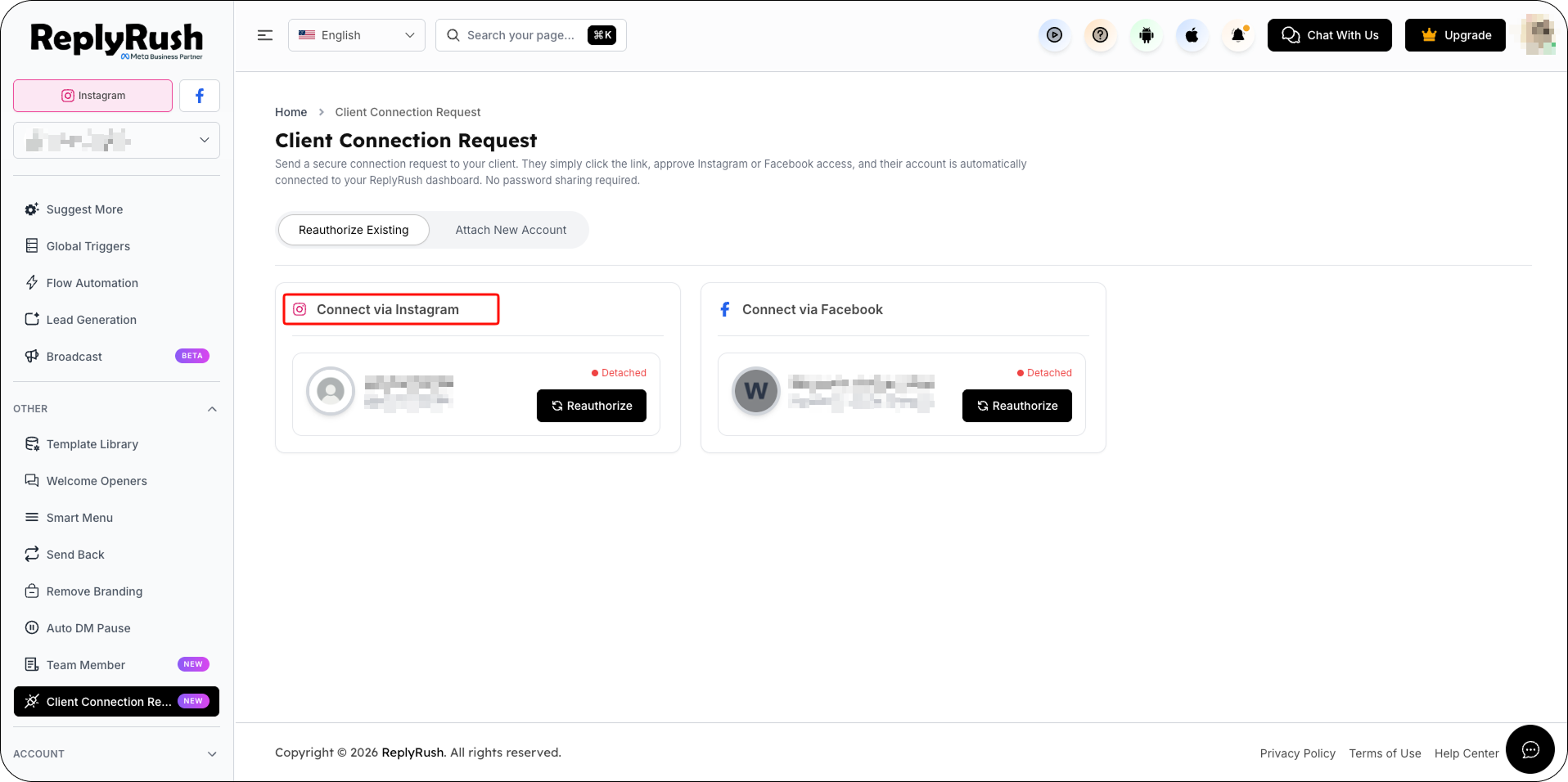This screenshot has width=1568, height=782.
Task: Open the user profile avatar
Action: [x=1539, y=35]
